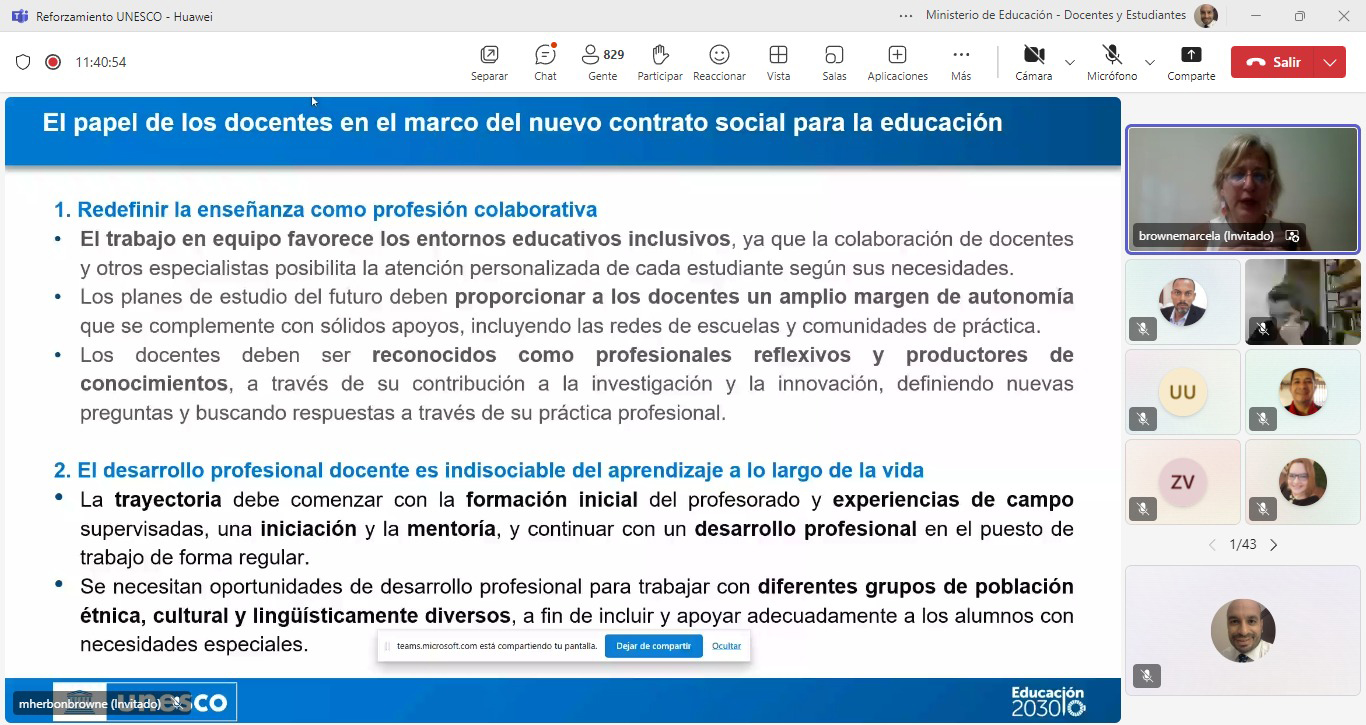Image resolution: width=1366 pixels, height=725 pixels.
Task: Go to next participants page
Action: (x=1274, y=545)
